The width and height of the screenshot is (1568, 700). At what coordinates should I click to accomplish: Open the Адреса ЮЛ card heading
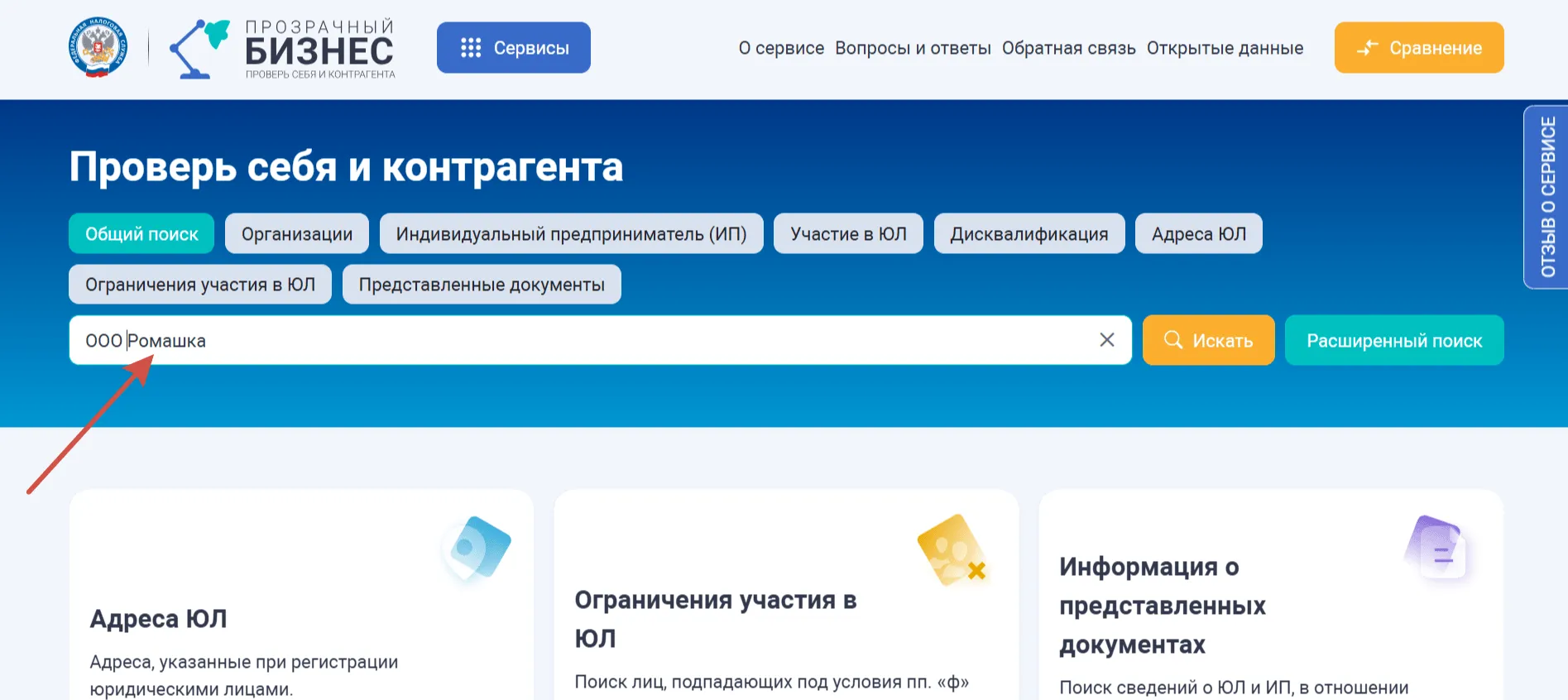(159, 619)
